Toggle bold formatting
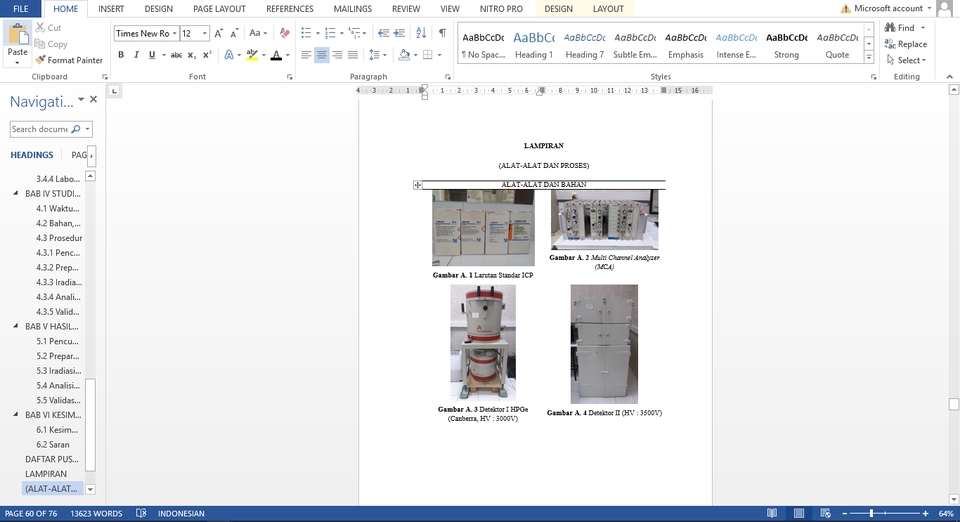The height and width of the screenshot is (522, 960). click(121, 55)
